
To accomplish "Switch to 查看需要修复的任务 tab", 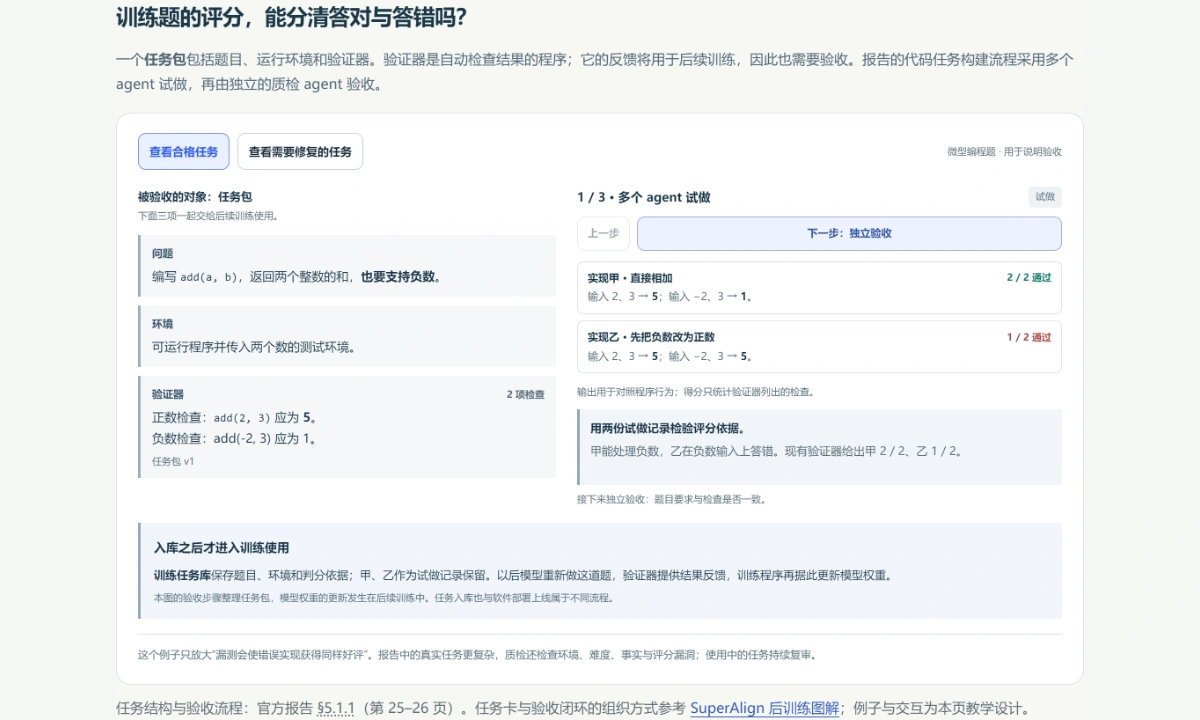I will point(300,152).
